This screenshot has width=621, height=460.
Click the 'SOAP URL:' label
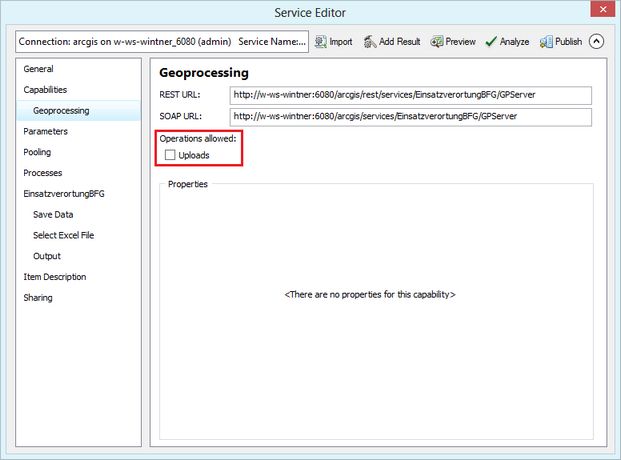click(181, 116)
